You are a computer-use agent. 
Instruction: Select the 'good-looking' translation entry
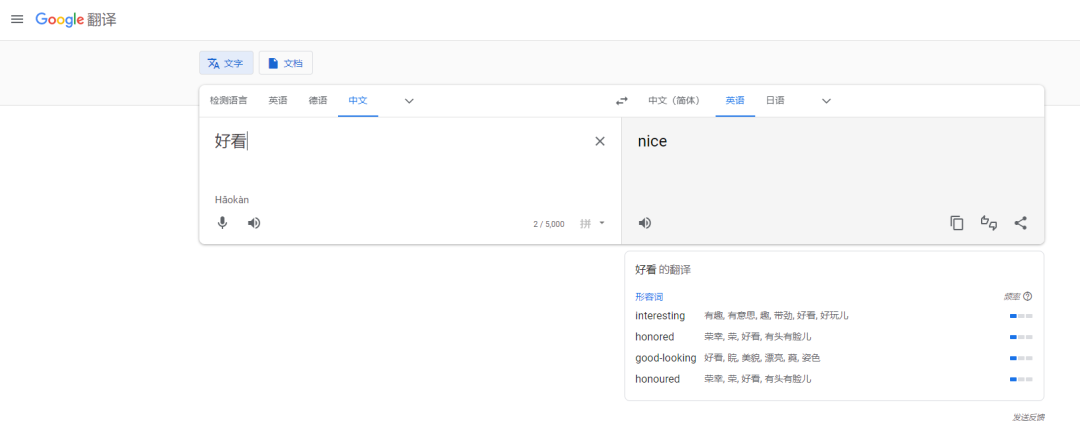[x=665, y=358]
